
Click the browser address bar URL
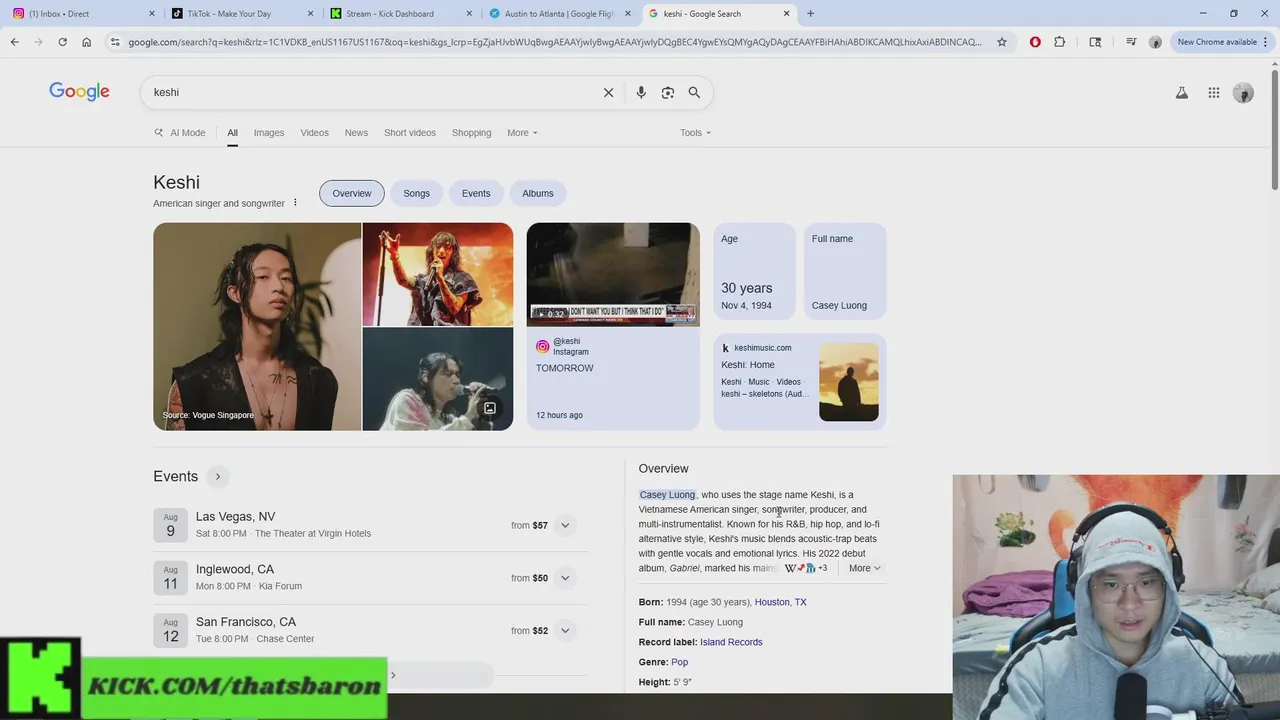click(555, 42)
